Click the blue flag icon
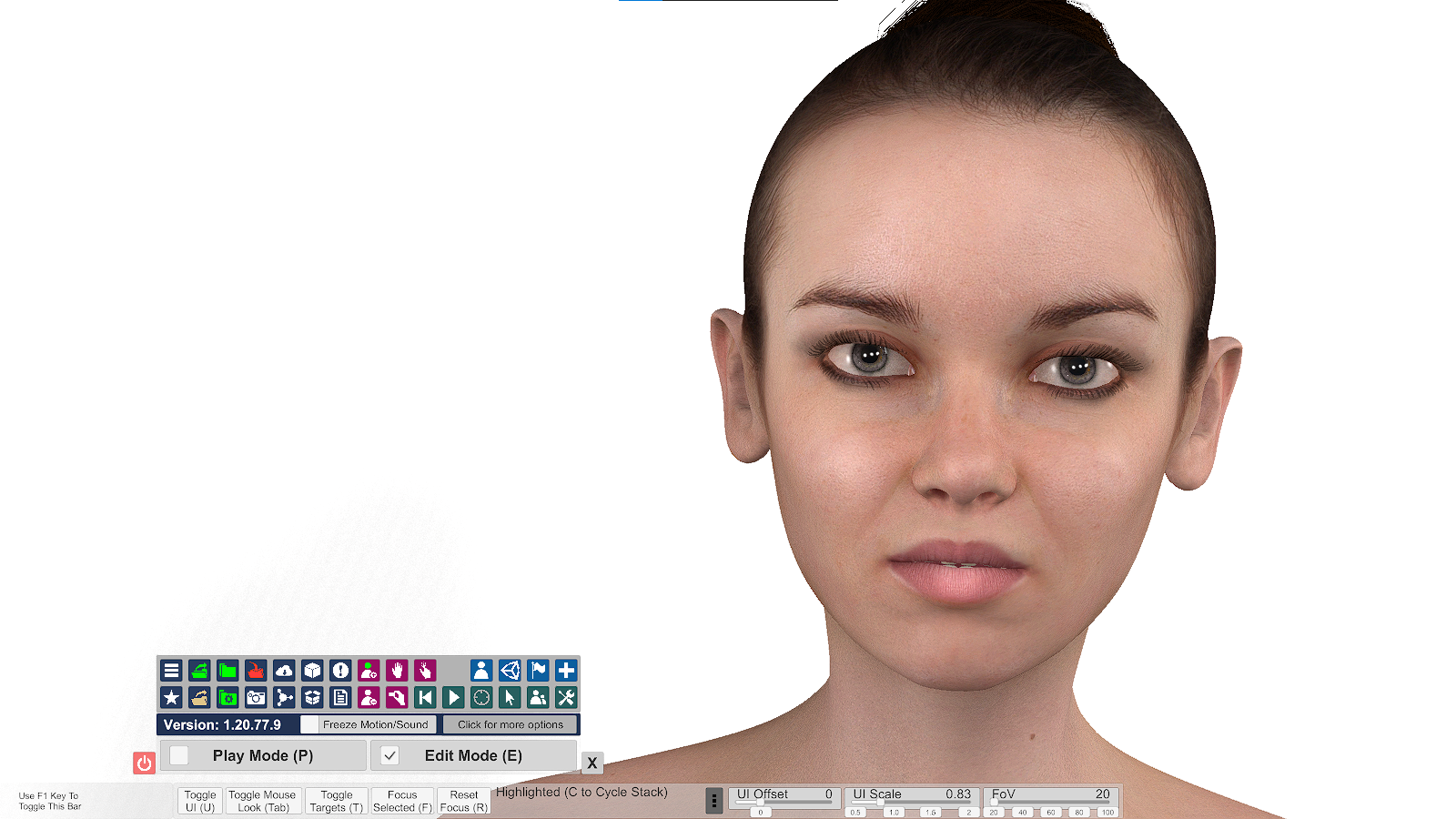The height and width of the screenshot is (819, 1456). pyautogui.click(x=538, y=671)
